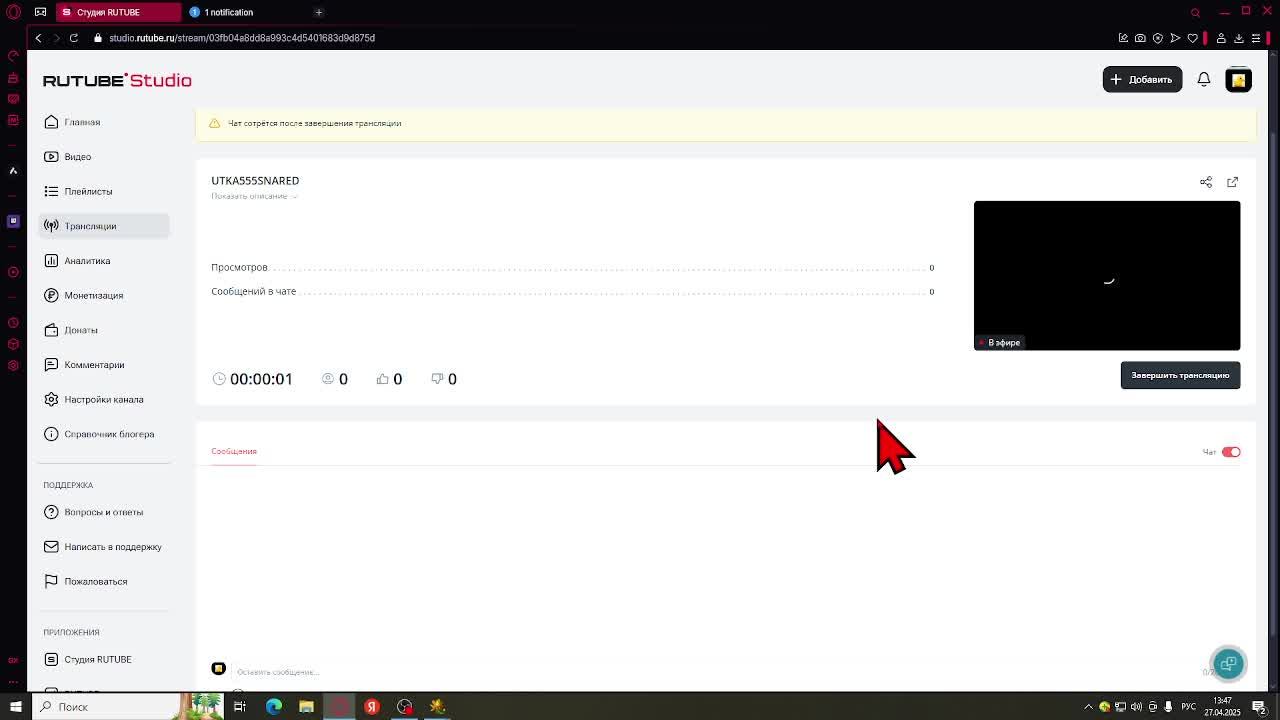1280x720 pixels.
Task: Expand Показать описание
Action: pos(254,196)
